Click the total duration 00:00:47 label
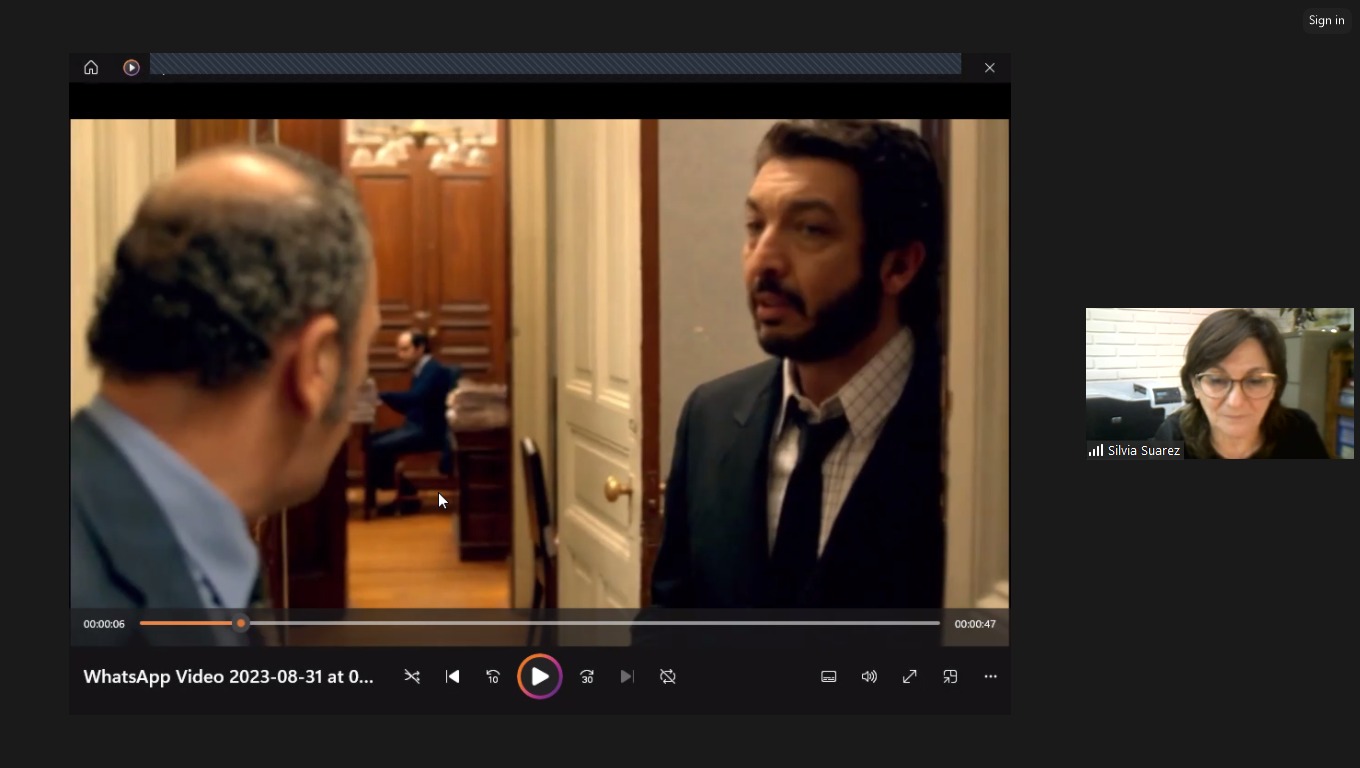This screenshot has height=768, width=1360. 974,624
